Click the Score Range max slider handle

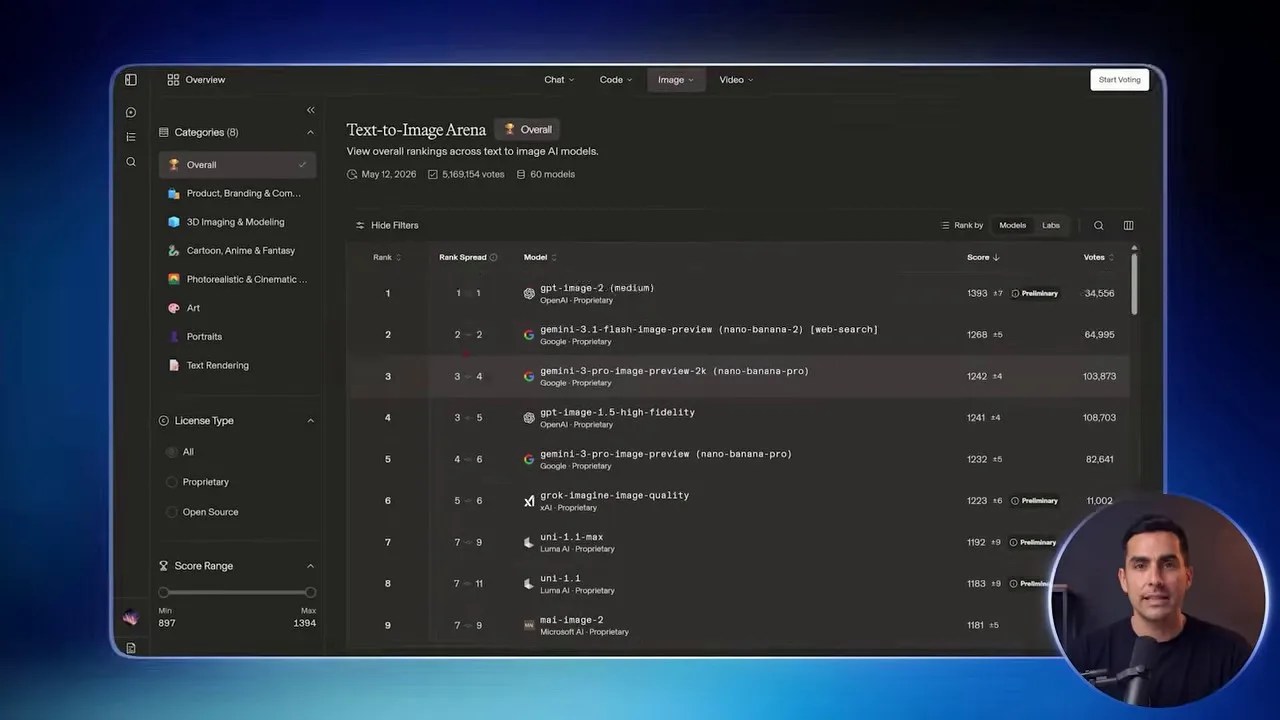(310, 592)
